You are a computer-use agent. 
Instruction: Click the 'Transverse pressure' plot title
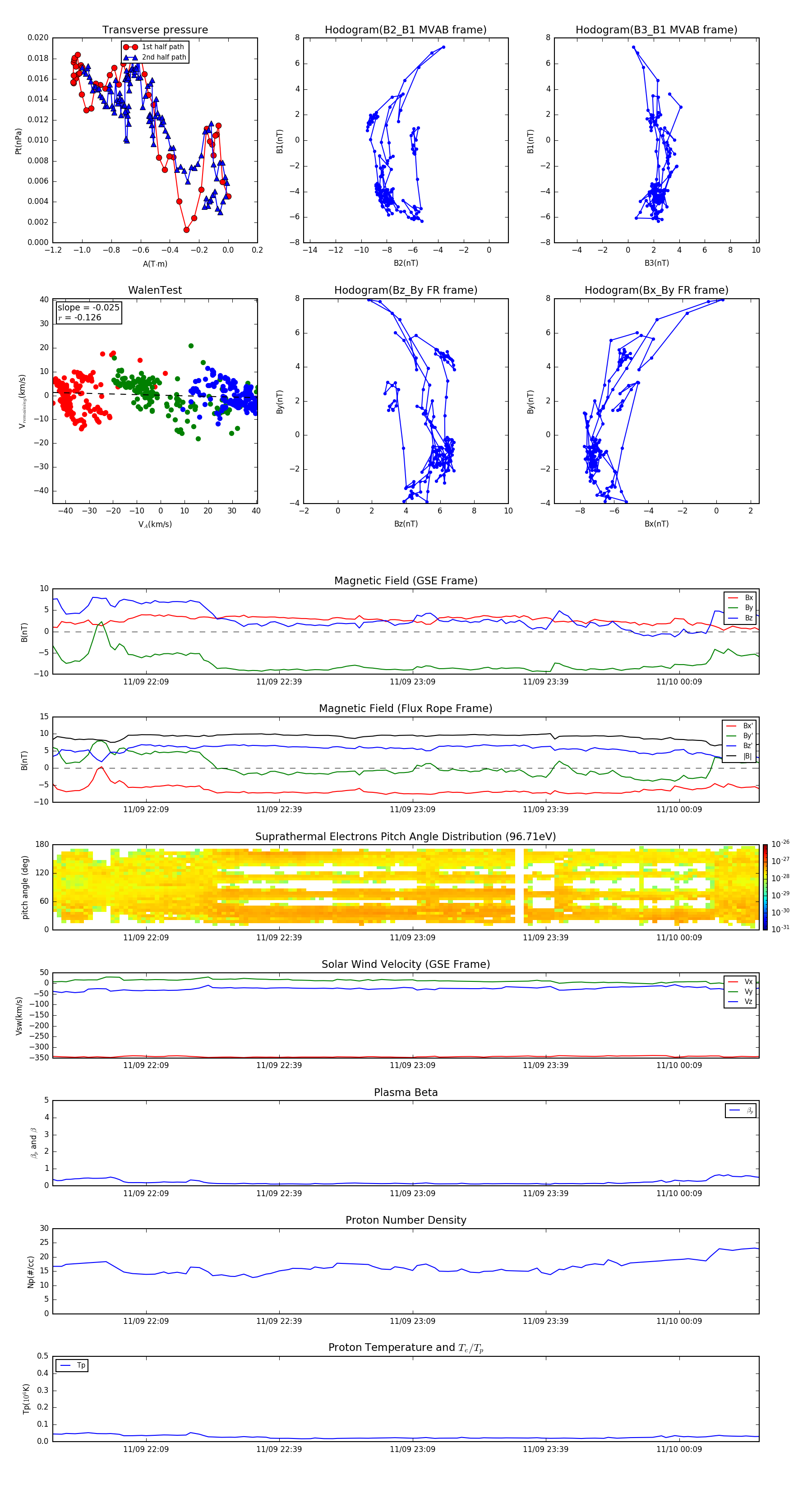[155, 29]
